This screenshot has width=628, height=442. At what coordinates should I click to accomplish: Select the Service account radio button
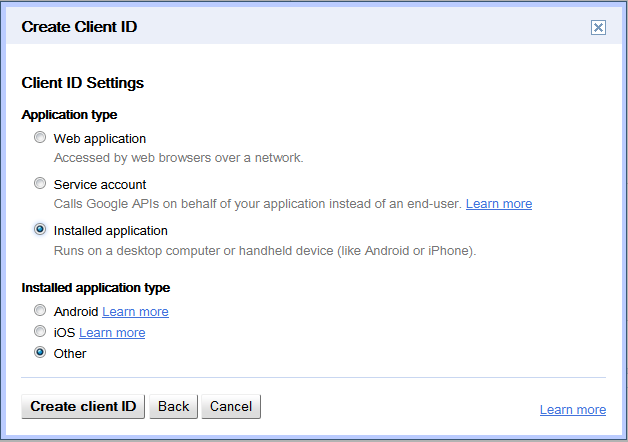click(x=40, y=183)
